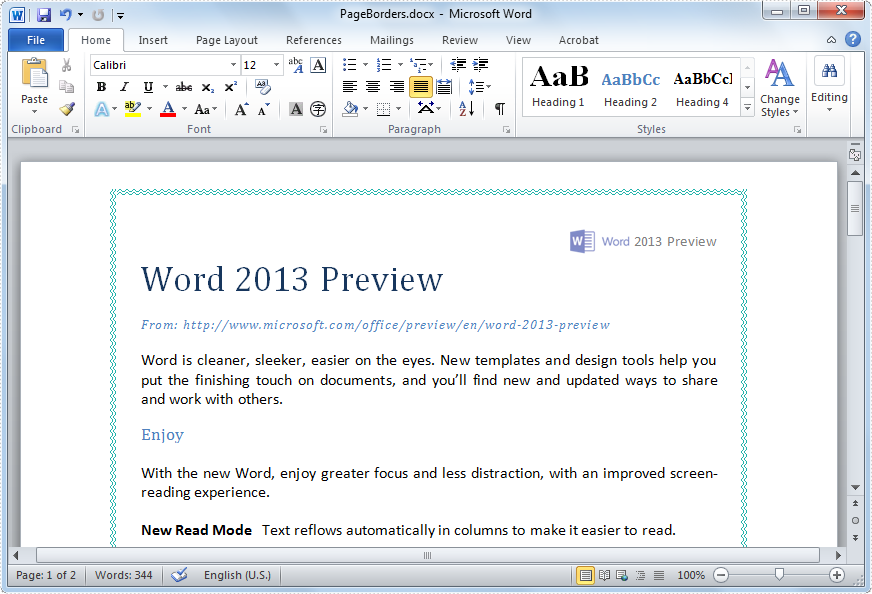
Task: Switch to Full Screen Reading view
Action: 604,575
